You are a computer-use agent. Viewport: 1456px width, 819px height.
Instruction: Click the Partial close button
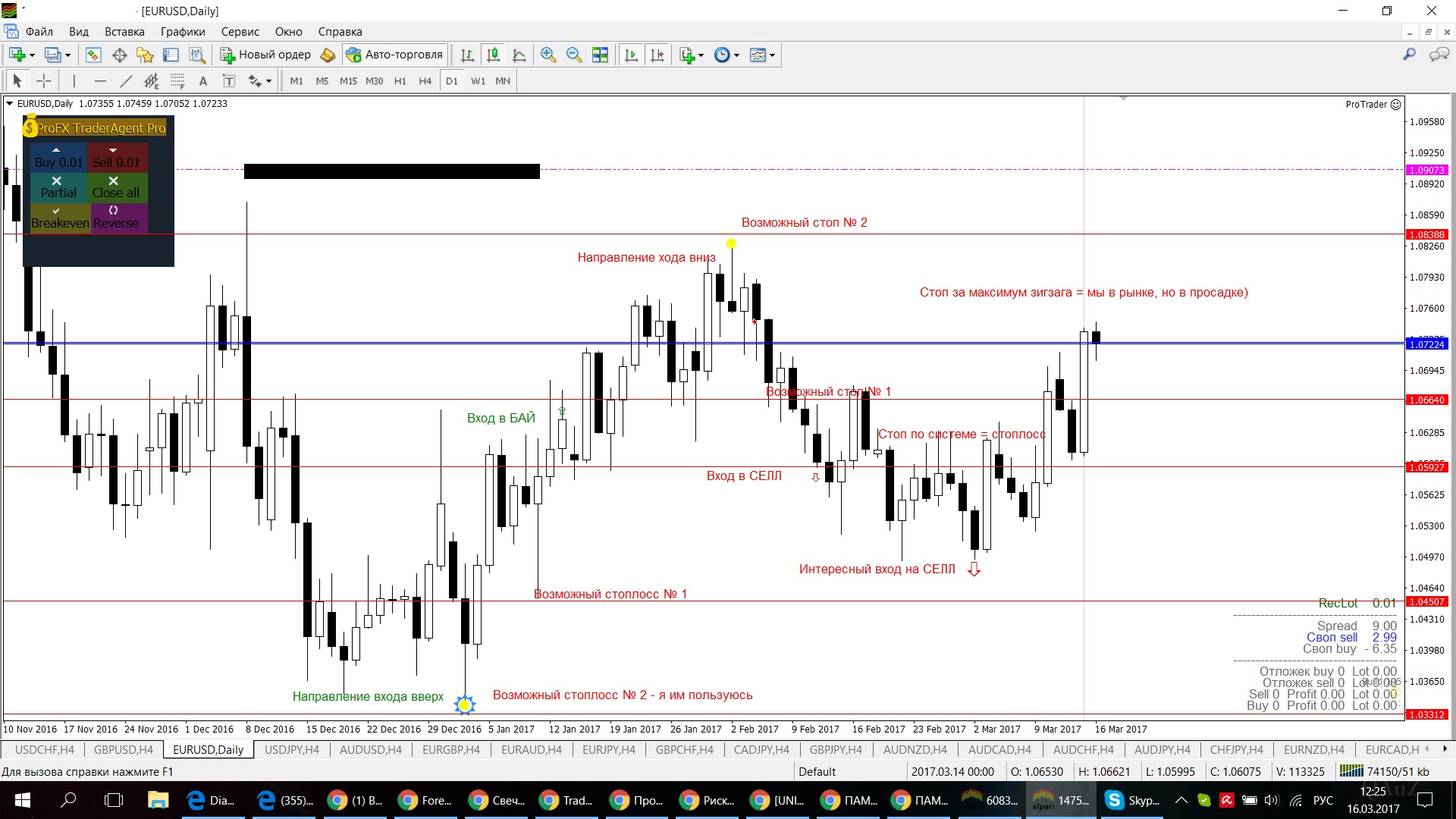(58, 187)
